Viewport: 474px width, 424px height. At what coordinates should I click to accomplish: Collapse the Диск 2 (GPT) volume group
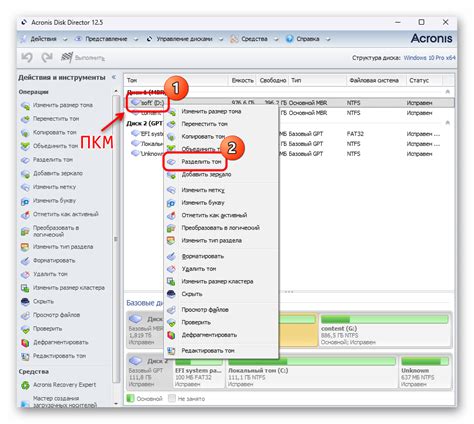(x=448, y=123)
